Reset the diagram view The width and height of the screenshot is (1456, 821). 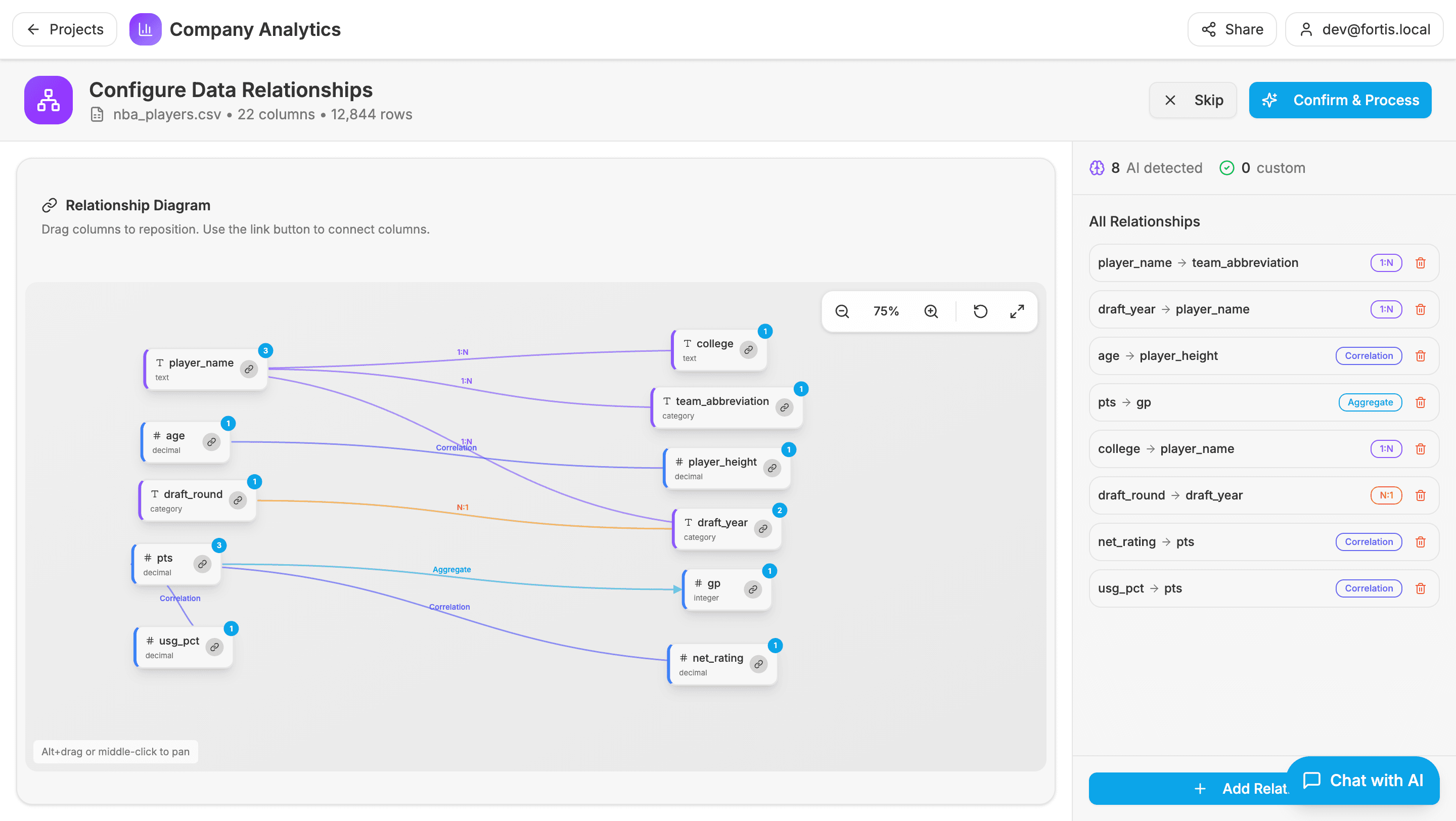tap(980, 311)
